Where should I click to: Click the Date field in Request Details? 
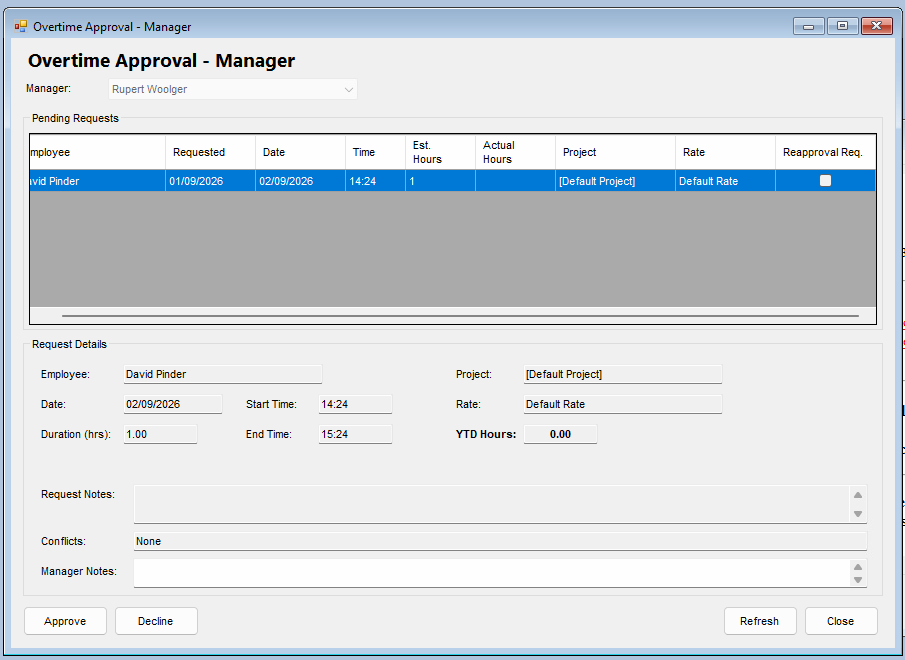click(173, 404)
